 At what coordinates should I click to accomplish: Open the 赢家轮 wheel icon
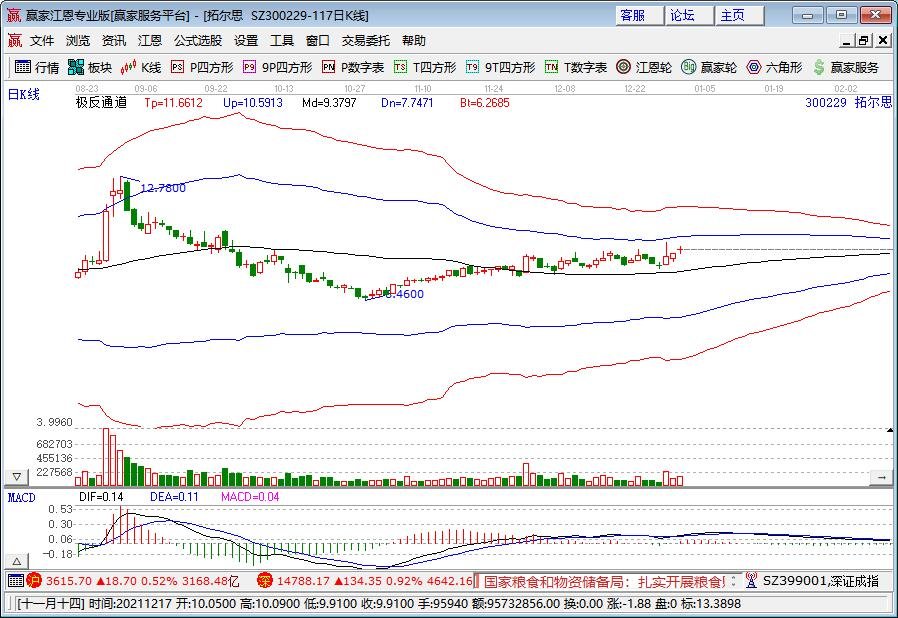click(688, 67)
